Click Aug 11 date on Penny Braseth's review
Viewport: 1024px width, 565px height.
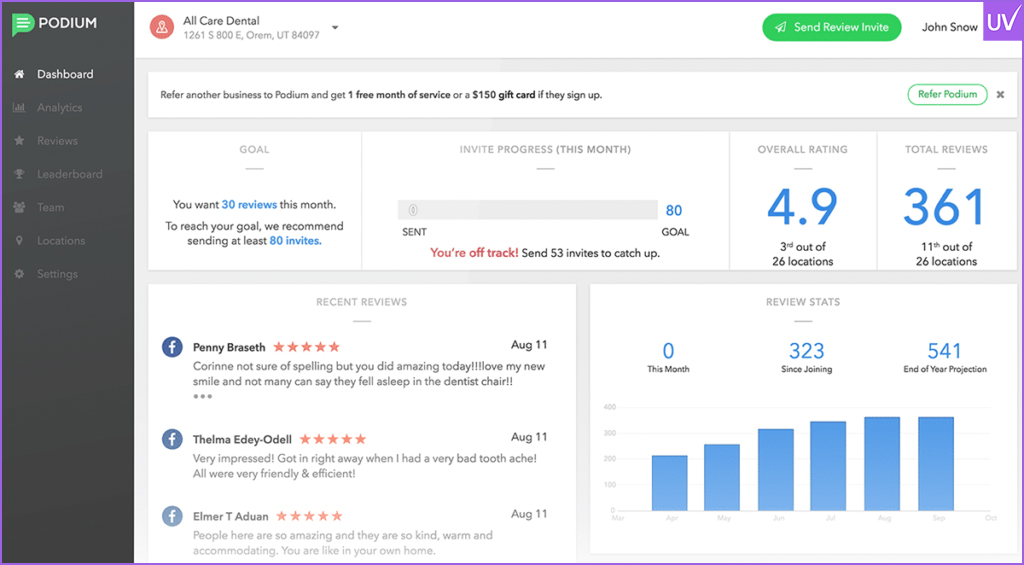(x=529, y=345)
